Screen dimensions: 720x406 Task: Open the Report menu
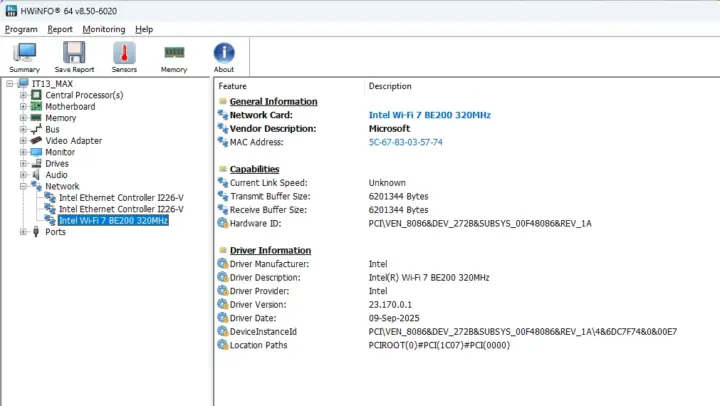tap(60, 29)
